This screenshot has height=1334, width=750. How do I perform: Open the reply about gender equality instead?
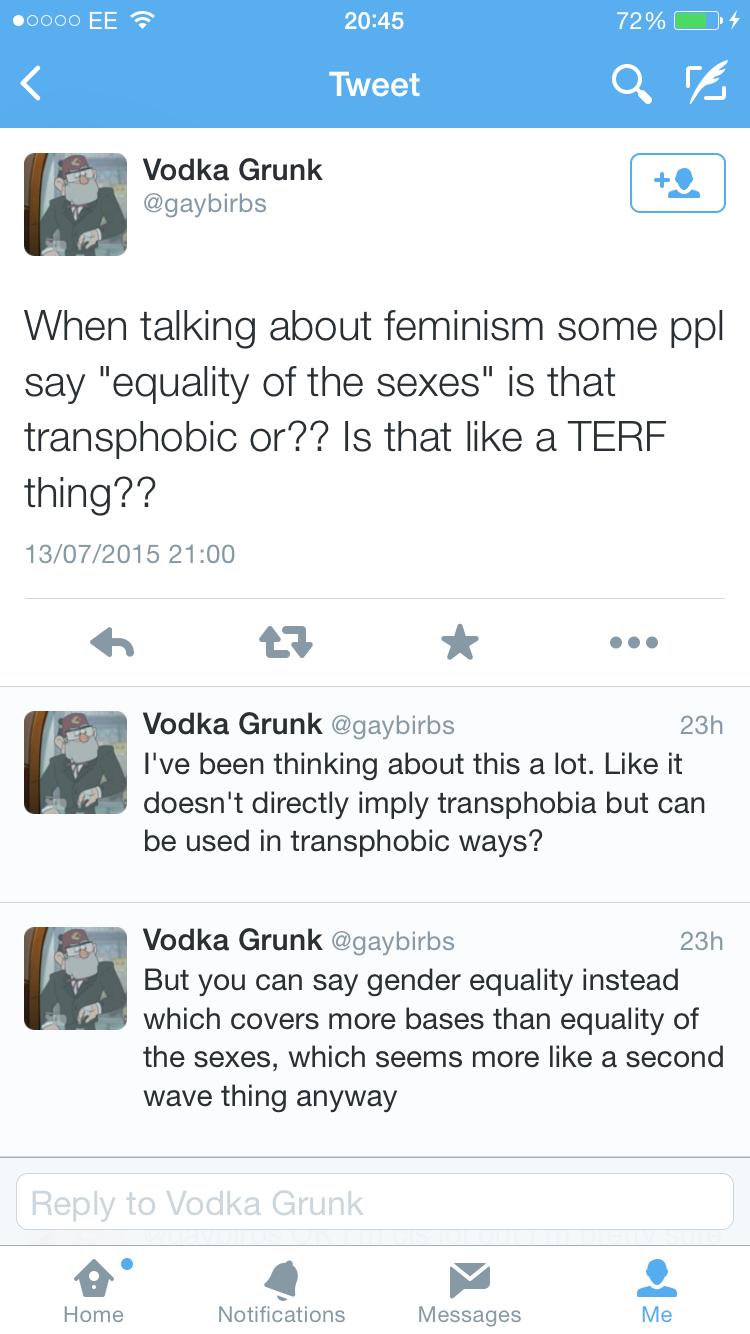point(432,1037)
